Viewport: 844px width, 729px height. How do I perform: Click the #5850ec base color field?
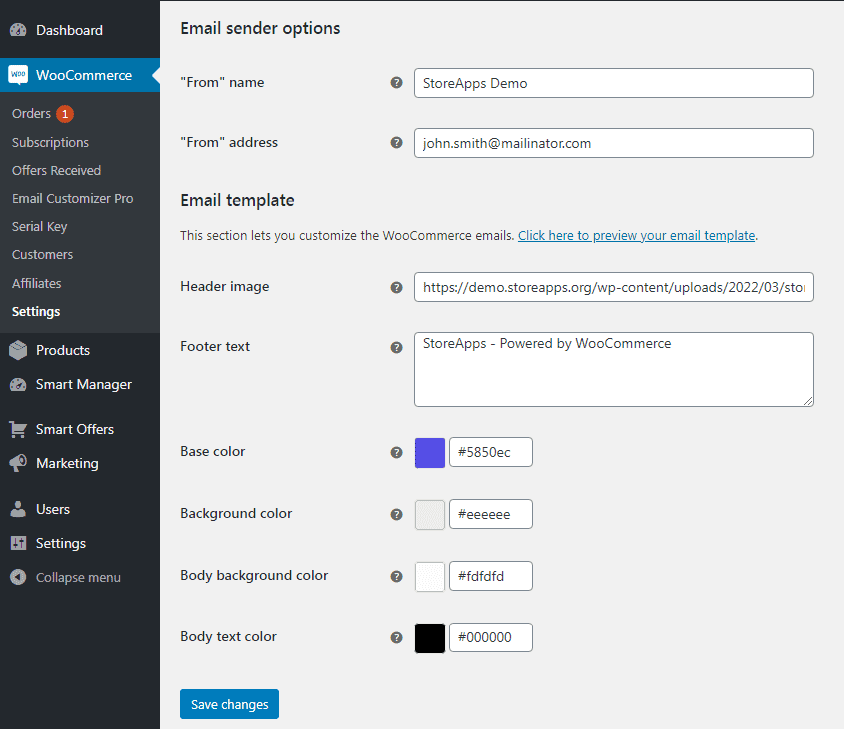[491, 452]
